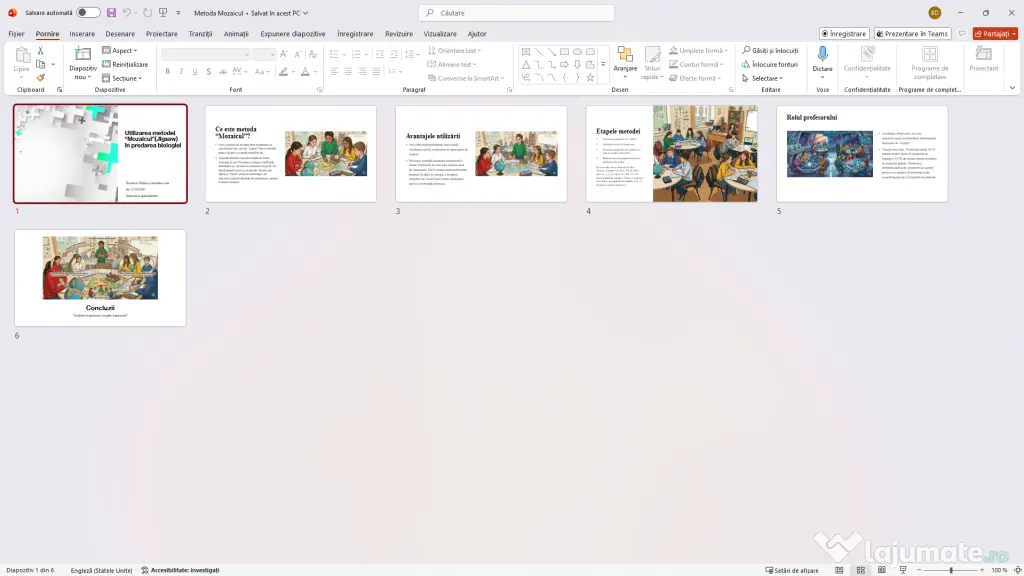Open Orientare text dropdown
The width and height of the screenshot is (1024, 576).
(x=455, y=50)
